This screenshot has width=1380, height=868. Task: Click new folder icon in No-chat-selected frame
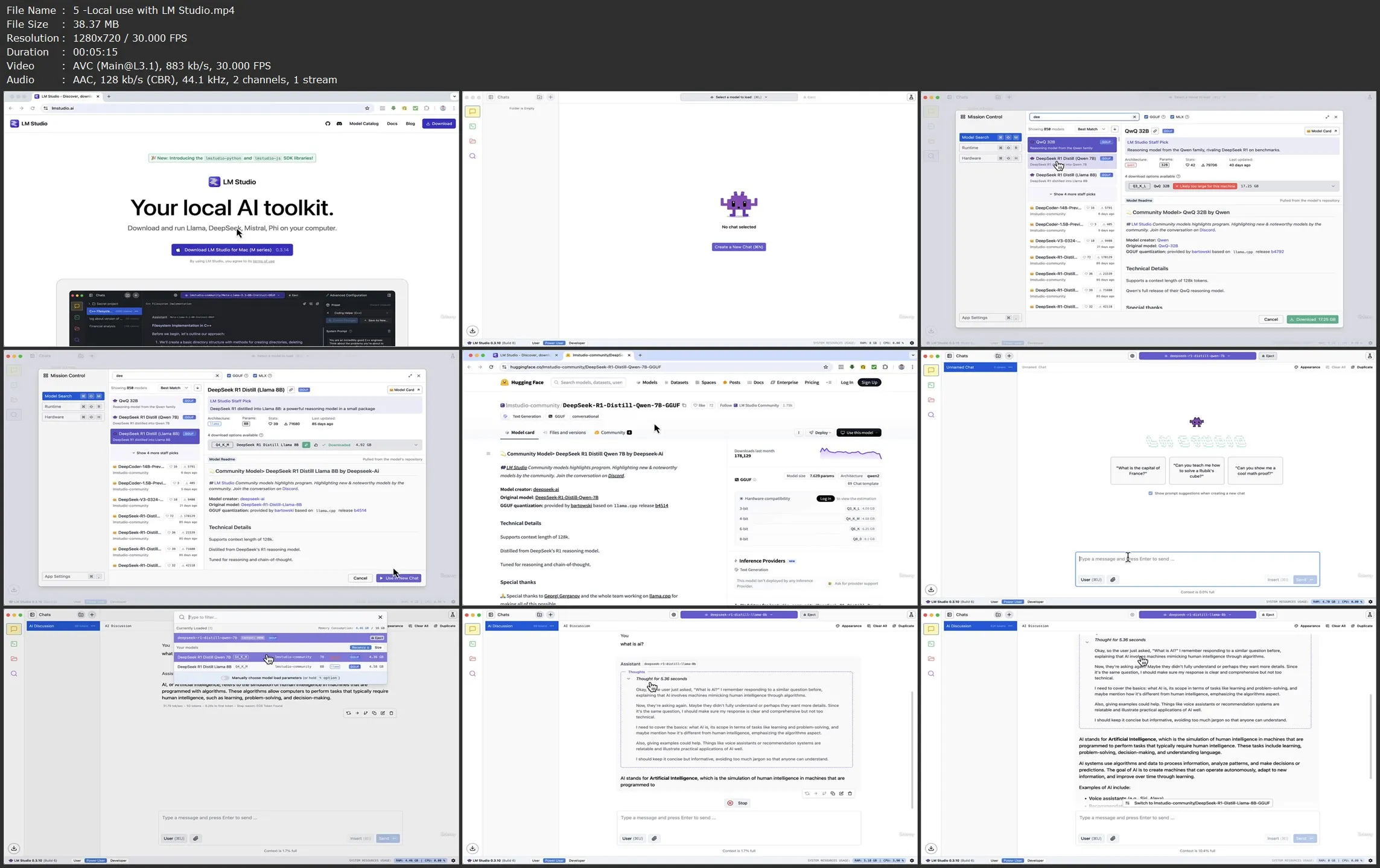pyautogui.click(x=539, y=97)
